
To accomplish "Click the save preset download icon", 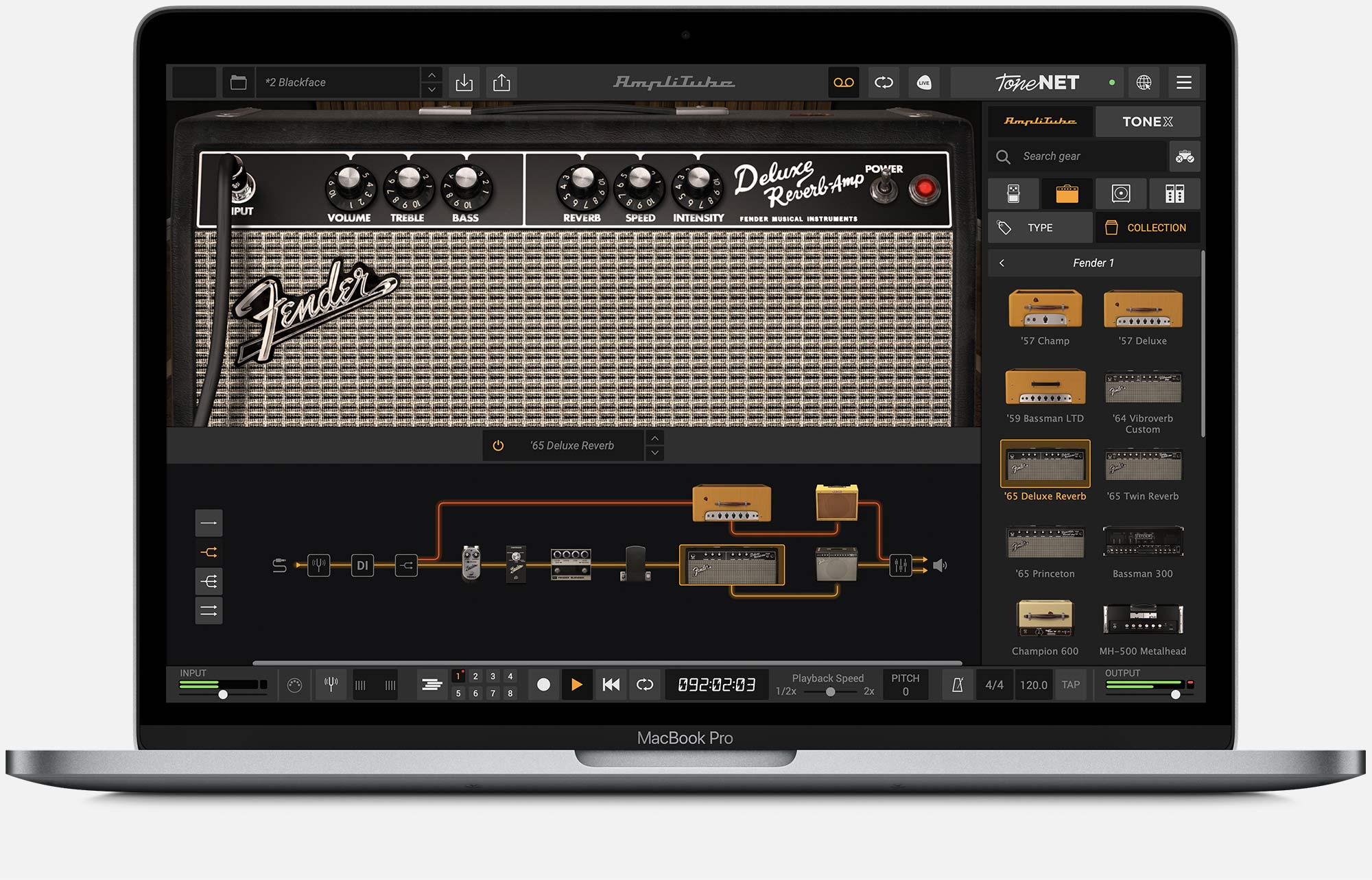I will point(464,82).
